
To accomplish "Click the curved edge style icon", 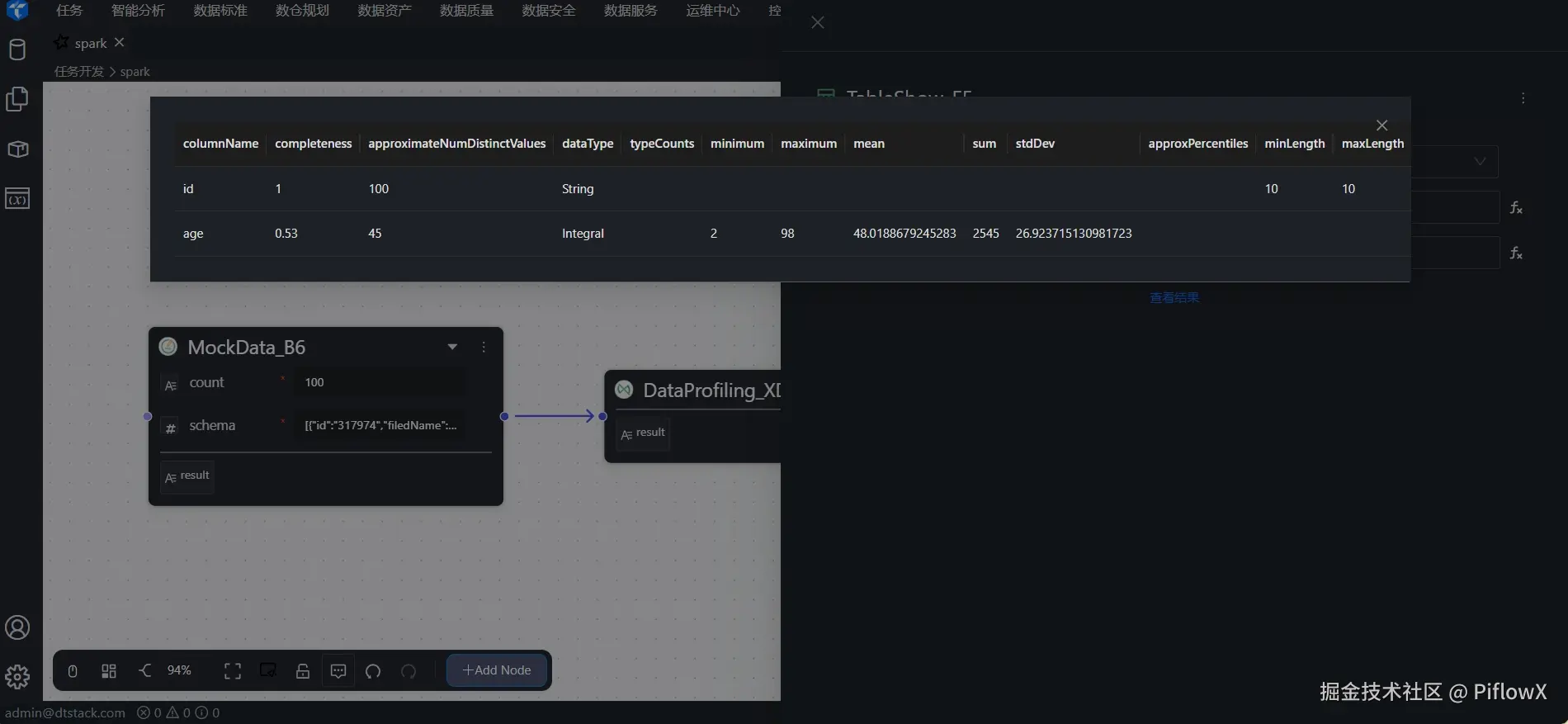I will (x=145, y=670).
